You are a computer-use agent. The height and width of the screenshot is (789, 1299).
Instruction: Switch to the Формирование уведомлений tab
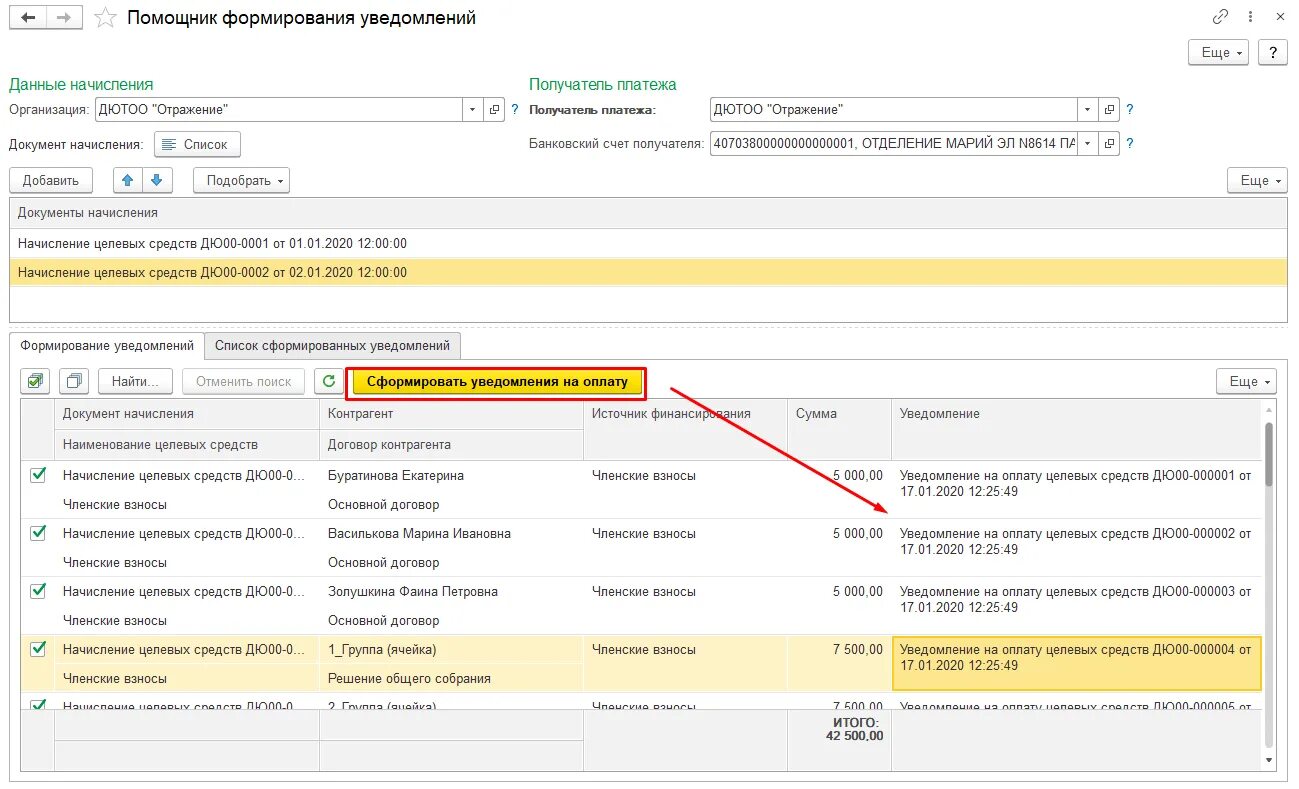tap(107, 346)
